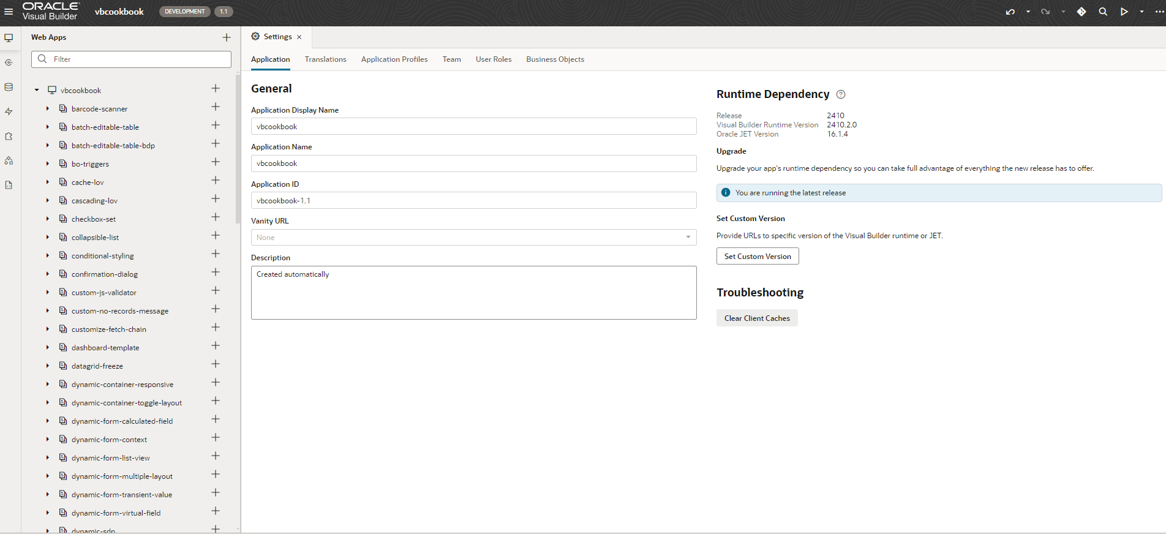Screen dimensions: 1166x534
Task: Switch to the User Roles tab
Action: point(493,59)
